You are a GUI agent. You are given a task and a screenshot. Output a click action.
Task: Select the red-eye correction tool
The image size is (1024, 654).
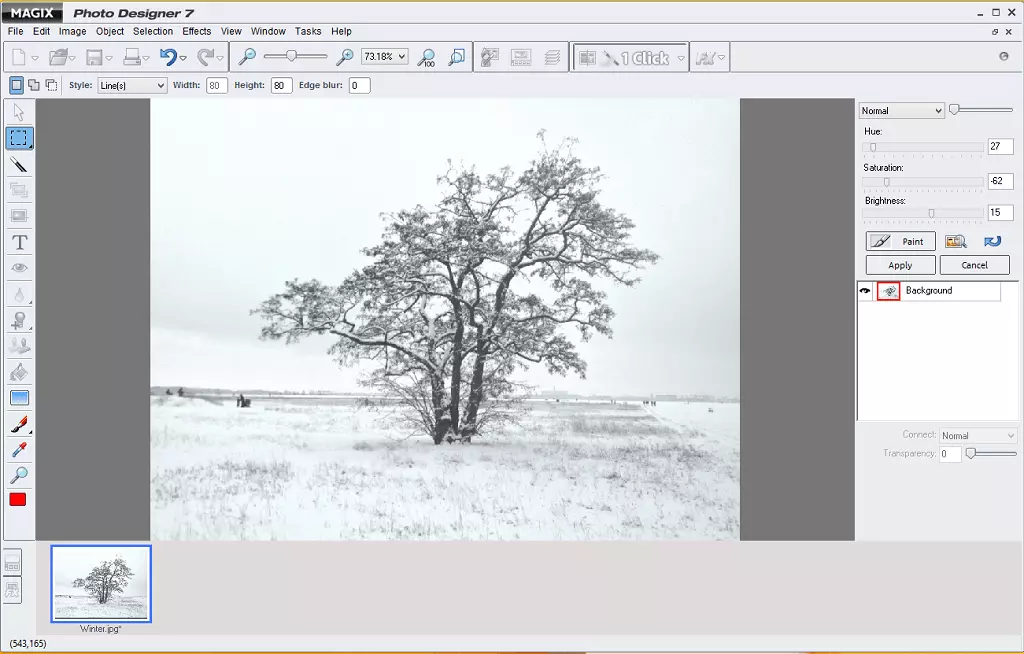click(x=19, y=268)
